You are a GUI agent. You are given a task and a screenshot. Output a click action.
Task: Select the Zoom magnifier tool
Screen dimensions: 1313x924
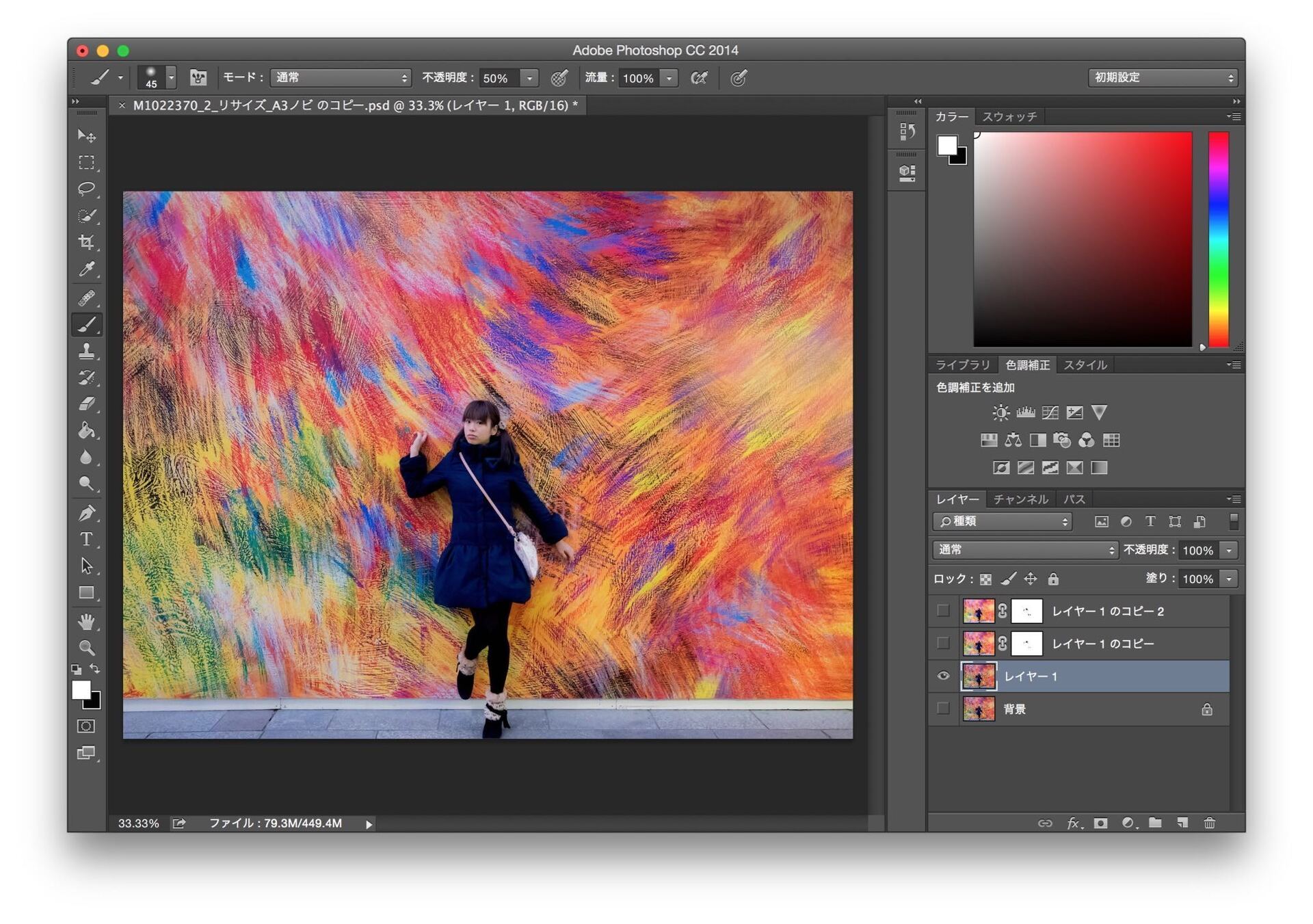pos(86,647)
